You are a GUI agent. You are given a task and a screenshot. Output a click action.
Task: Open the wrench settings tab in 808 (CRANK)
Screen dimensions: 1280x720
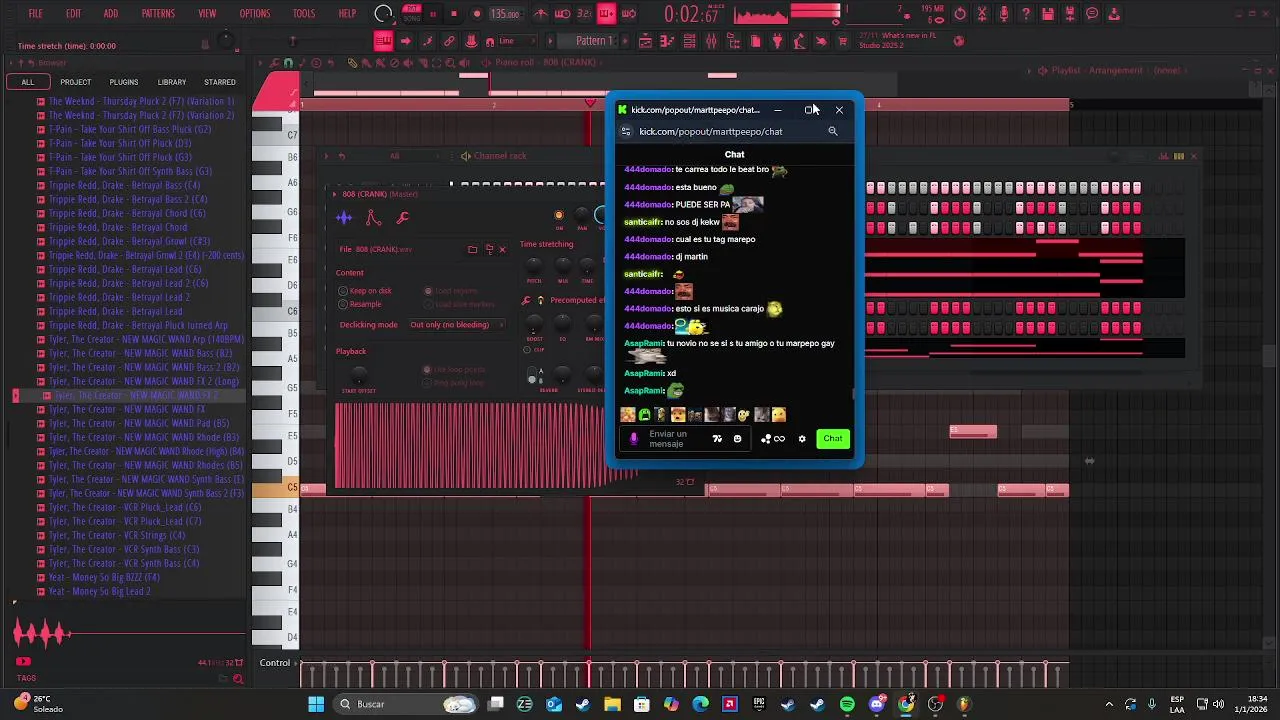pyautogui.click(x=403, y=218)
